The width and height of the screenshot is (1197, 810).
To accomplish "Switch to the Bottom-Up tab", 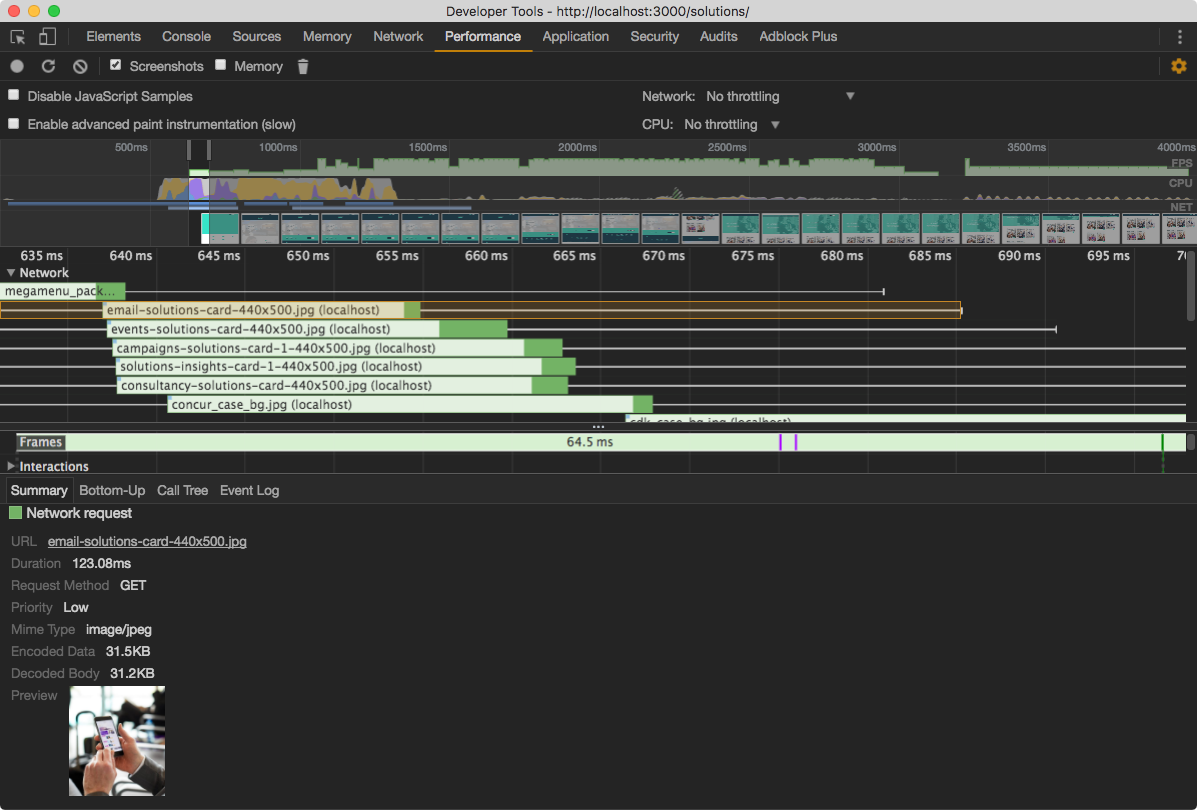I will (x=112, y=490).
